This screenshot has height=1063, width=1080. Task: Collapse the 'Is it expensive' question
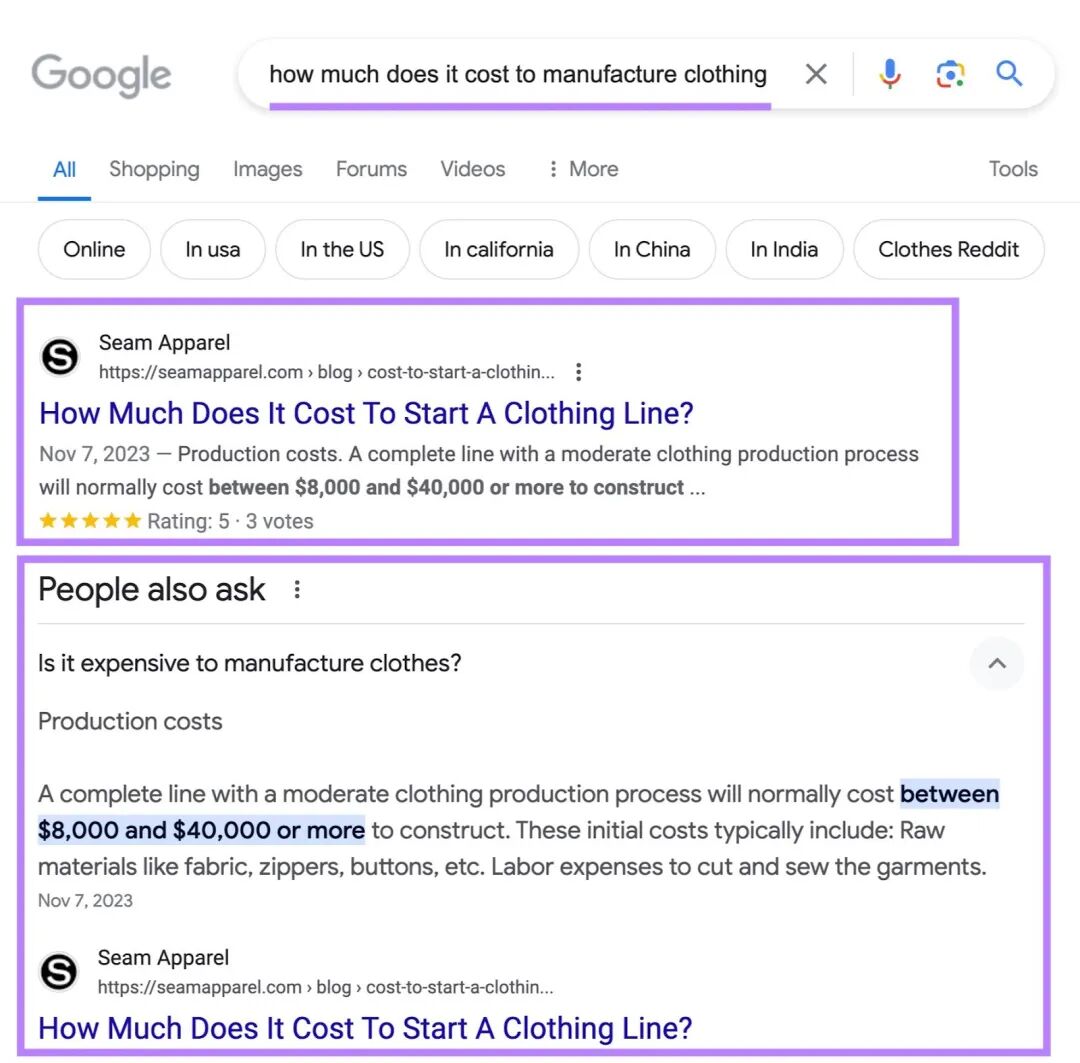[x=996, y=663]
